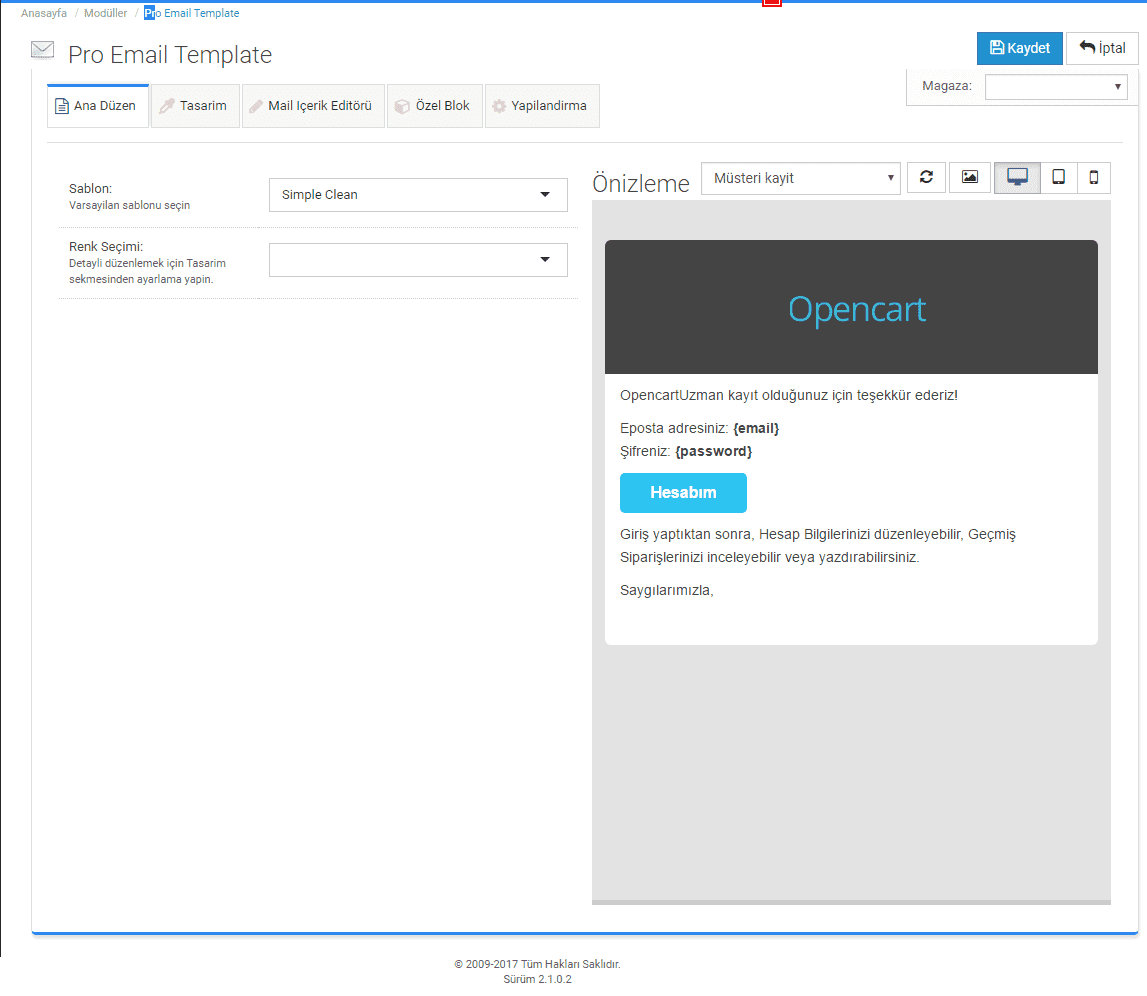Click the Saygılarımızla, text in preview
The image size is (1147, 996).
[x=666, y=590]
